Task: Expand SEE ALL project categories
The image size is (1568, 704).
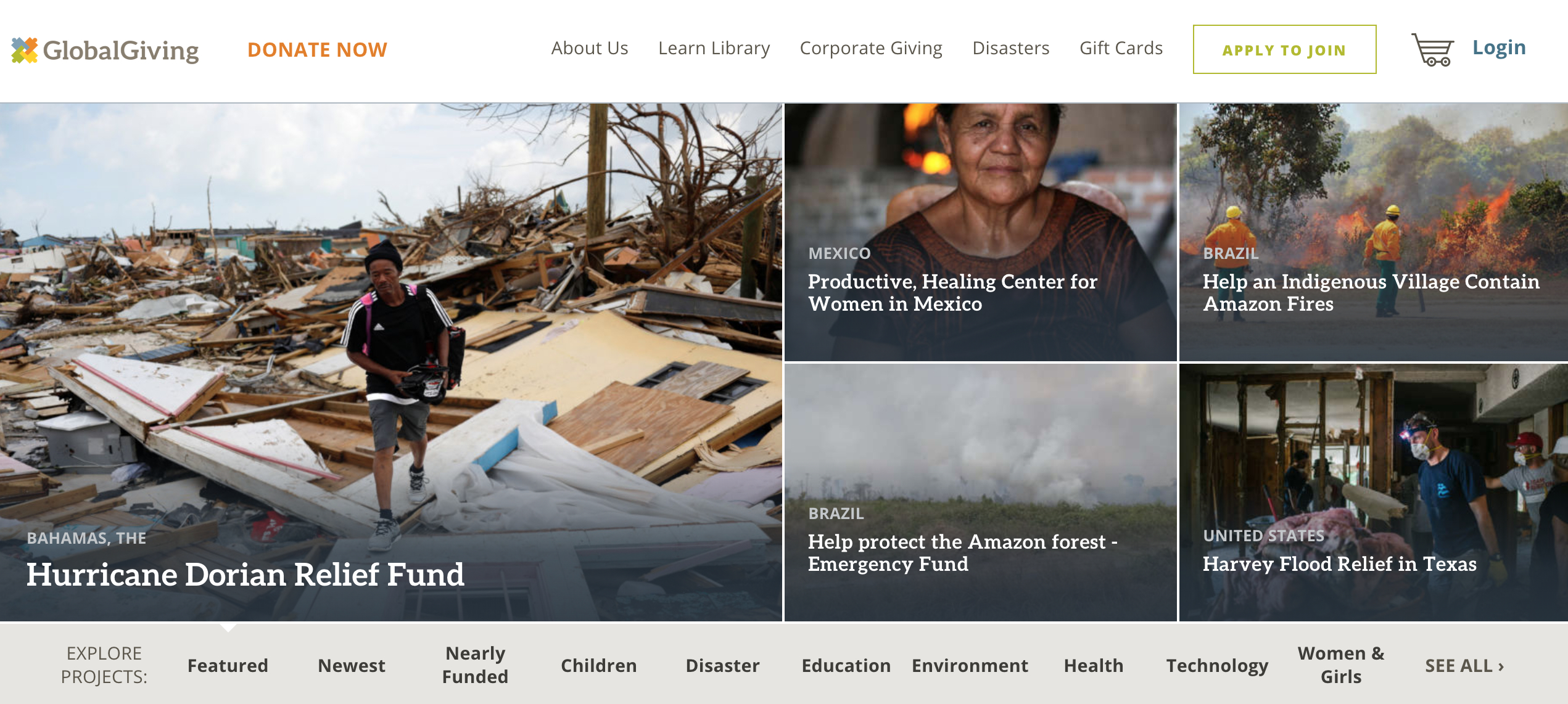Action: click(x=1464, y=666)
